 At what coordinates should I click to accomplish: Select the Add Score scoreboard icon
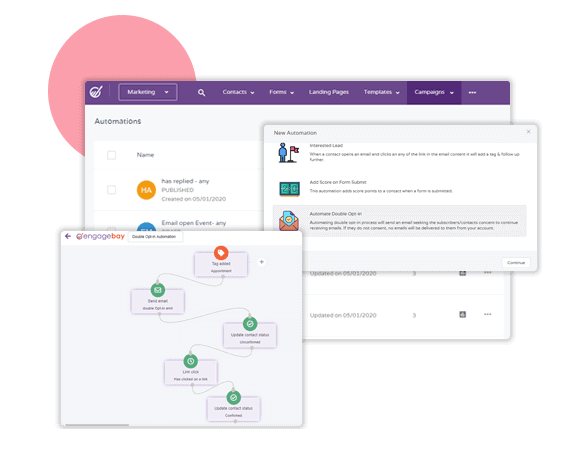[289, 189]
